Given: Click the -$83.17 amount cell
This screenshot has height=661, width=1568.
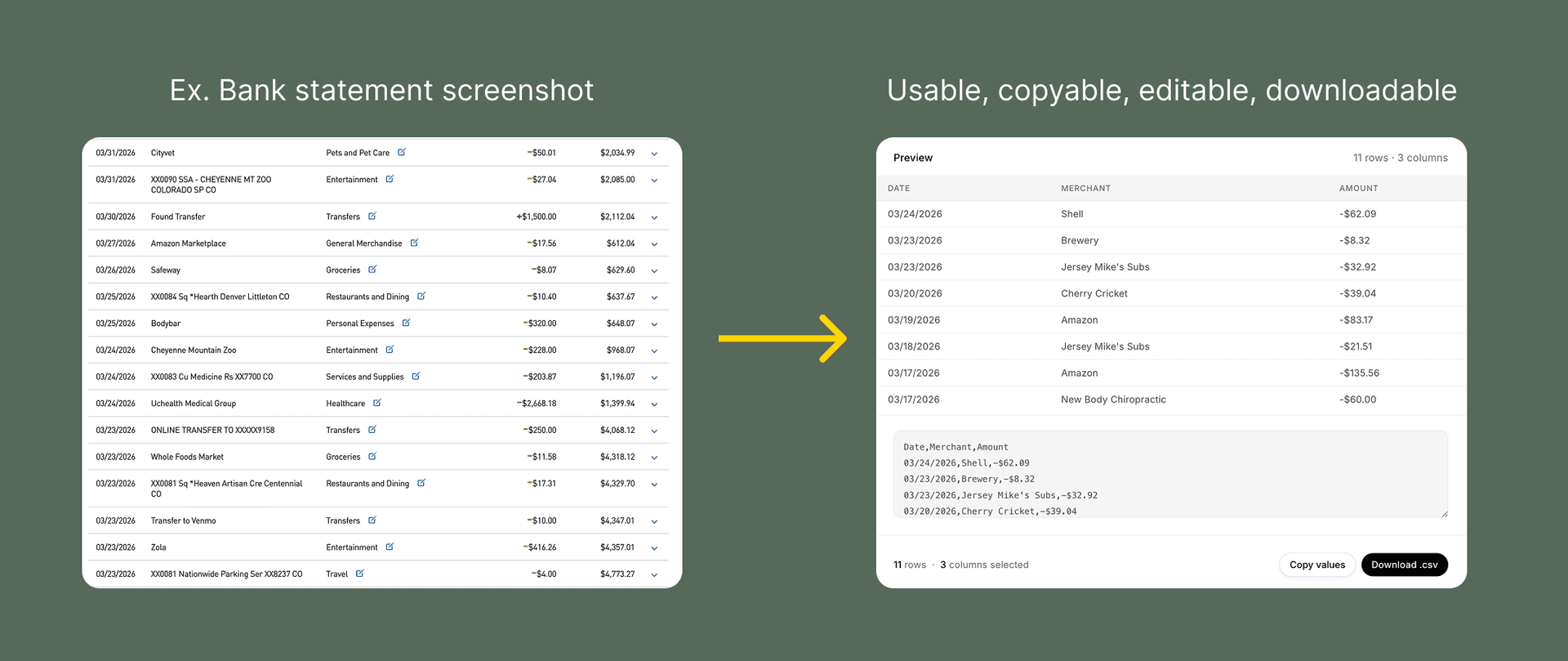Looking at the screenshot, I should (x=1356, y=319).
